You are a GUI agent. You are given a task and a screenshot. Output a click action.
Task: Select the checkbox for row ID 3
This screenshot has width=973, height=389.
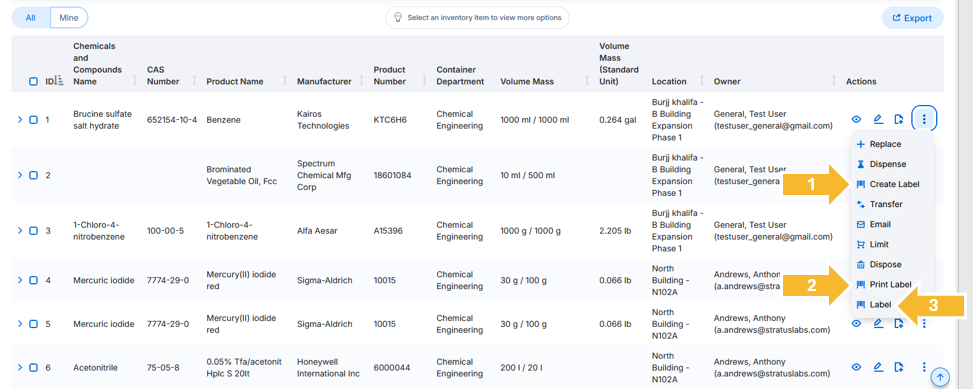(x=34, y=230)
